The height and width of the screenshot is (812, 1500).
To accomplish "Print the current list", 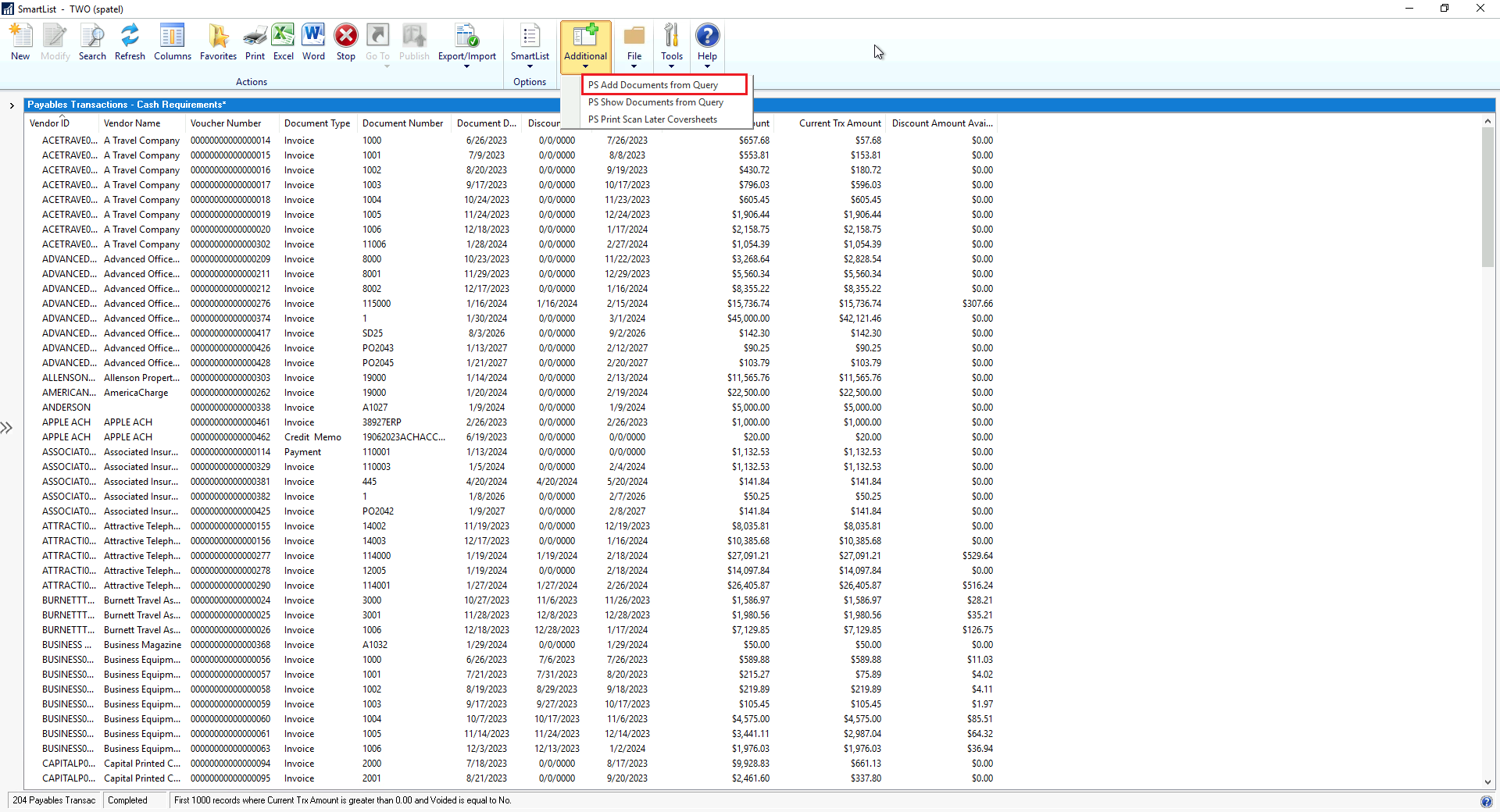I will coord(255,42).
